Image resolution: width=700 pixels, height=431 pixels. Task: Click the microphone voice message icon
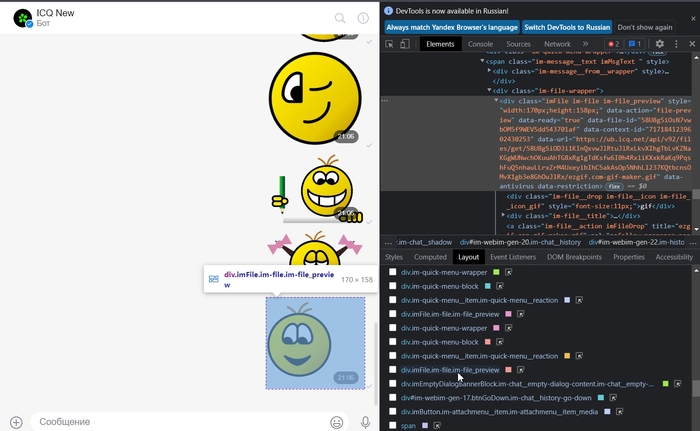point(365,422)
